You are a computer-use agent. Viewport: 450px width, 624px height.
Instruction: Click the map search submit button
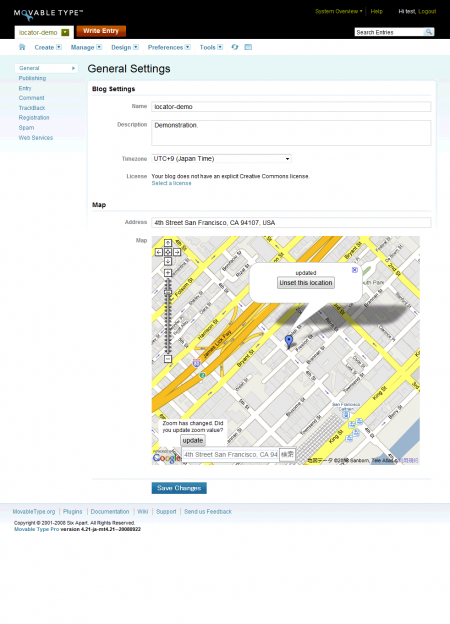(287, 454)
